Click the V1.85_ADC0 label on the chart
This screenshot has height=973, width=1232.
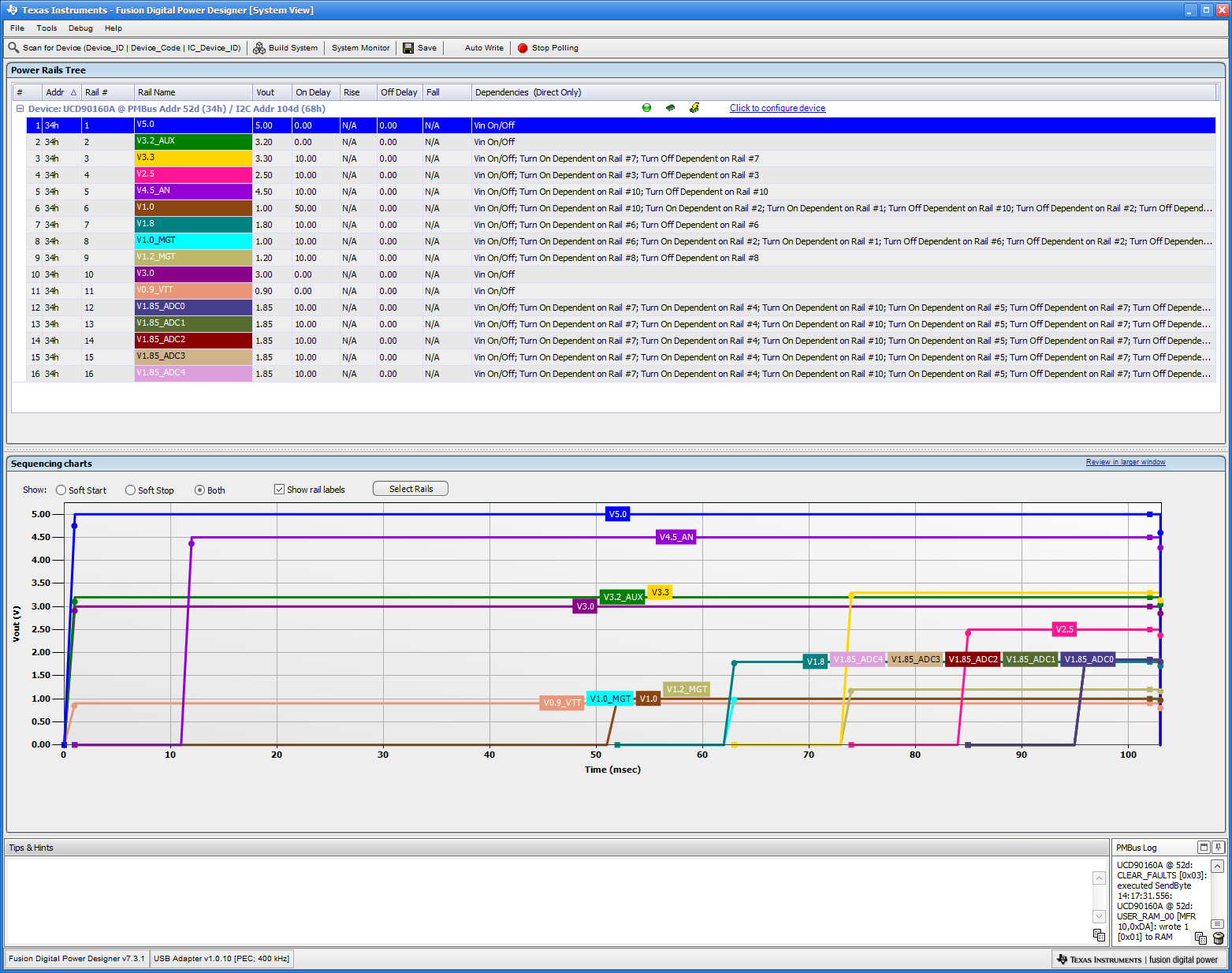(1089, 659)
